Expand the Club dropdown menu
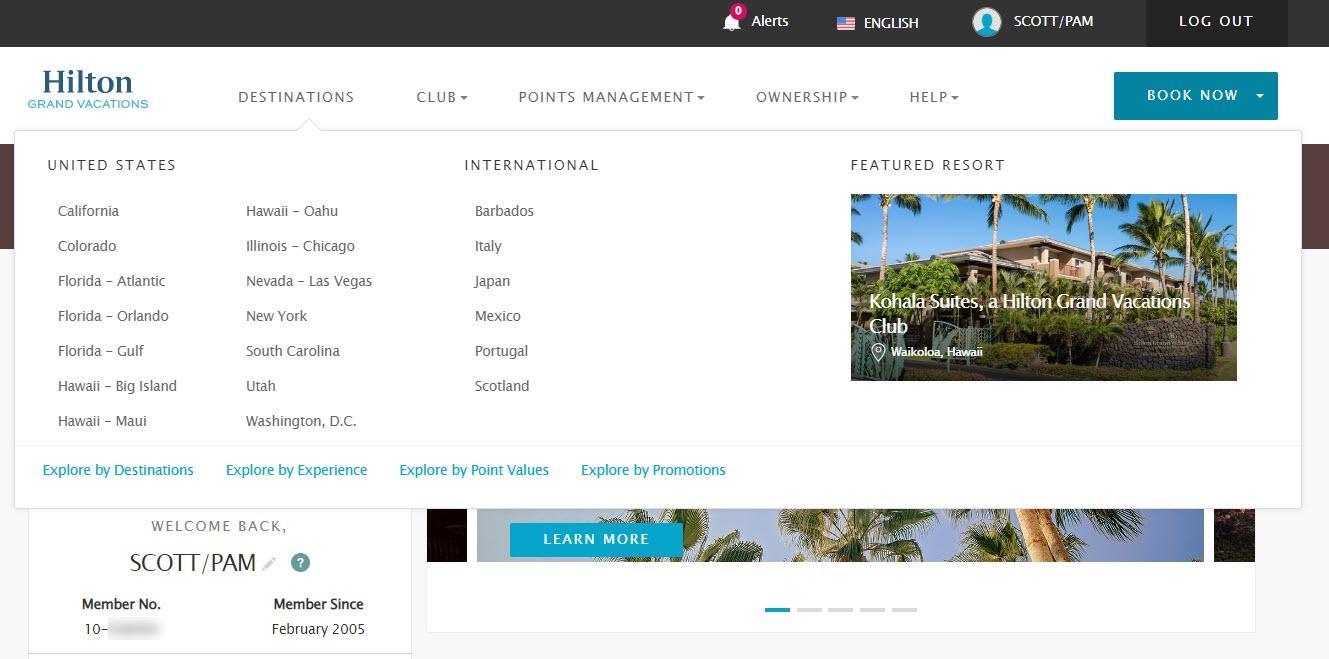 (442, 97)
